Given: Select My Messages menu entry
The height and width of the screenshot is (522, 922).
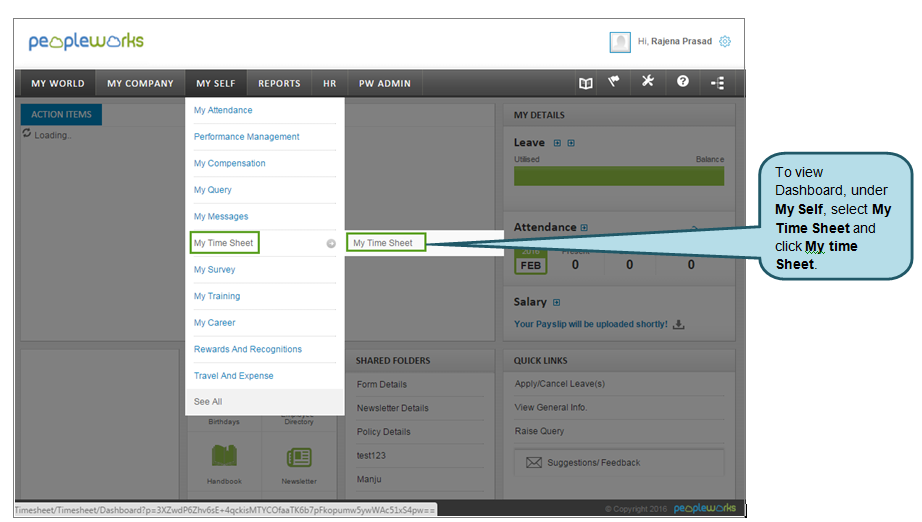Looking at the screenshot, I should pos(221,216).
